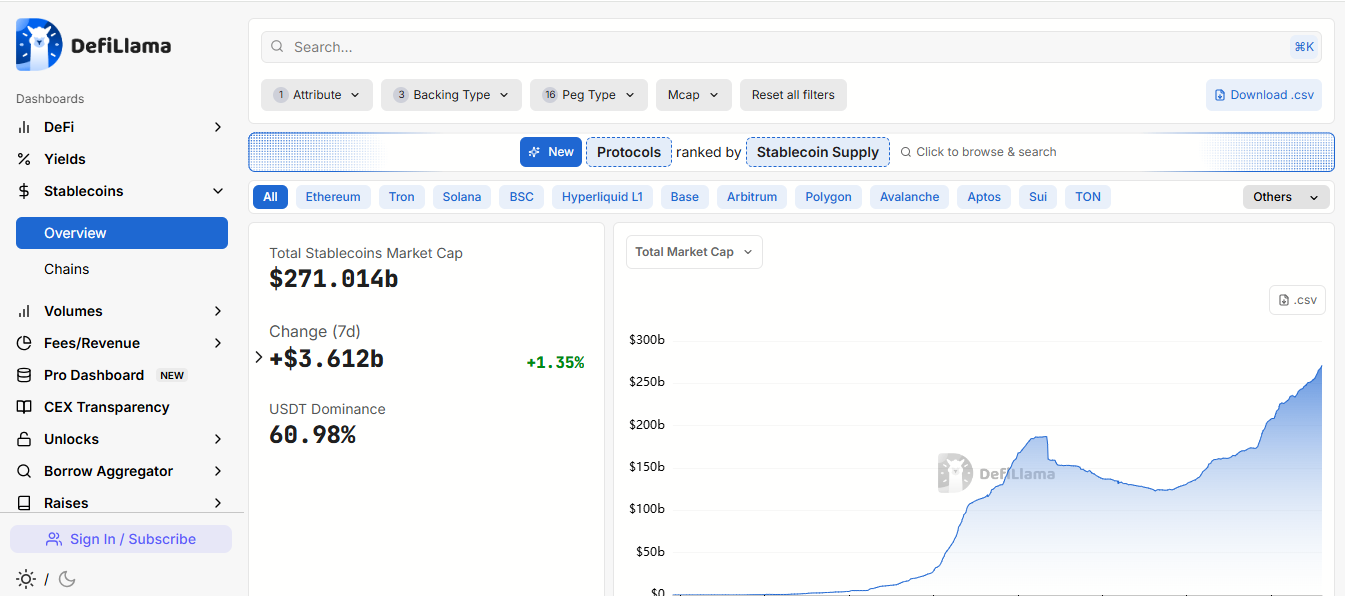1345x596 pixels.
Task: Expand the Raises sidebar section
Action: pyautogui.click(x=218, y=503)
